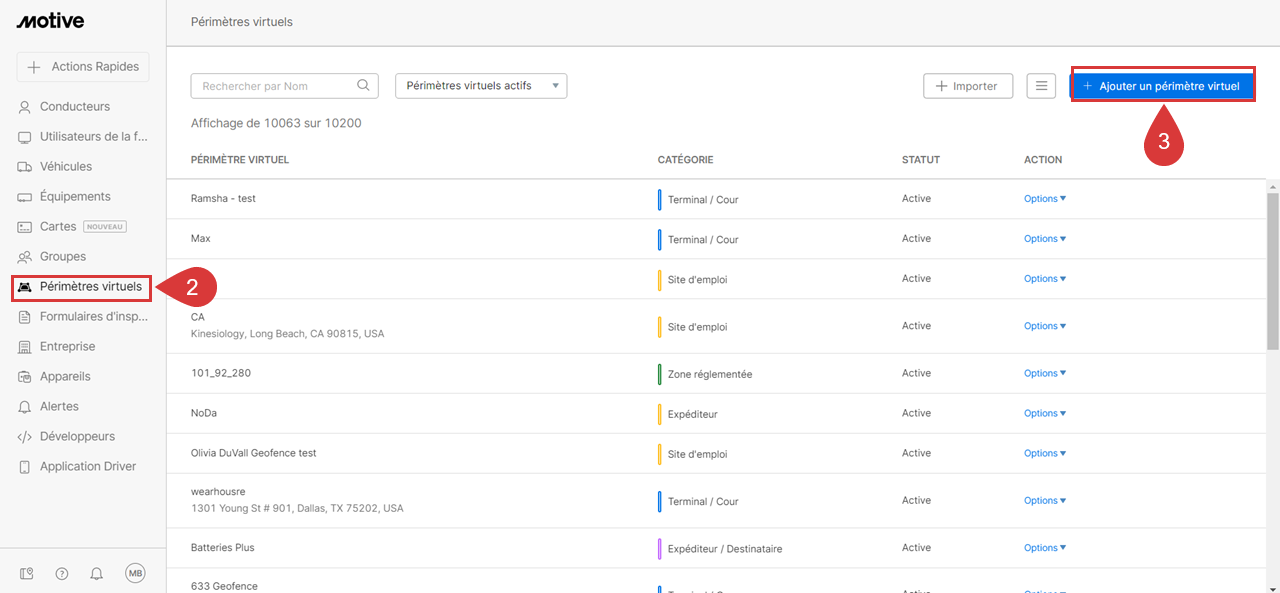Open the map icon in bottom bar
The height and width of the screenshot is (593, 1280).
(27, 573)
